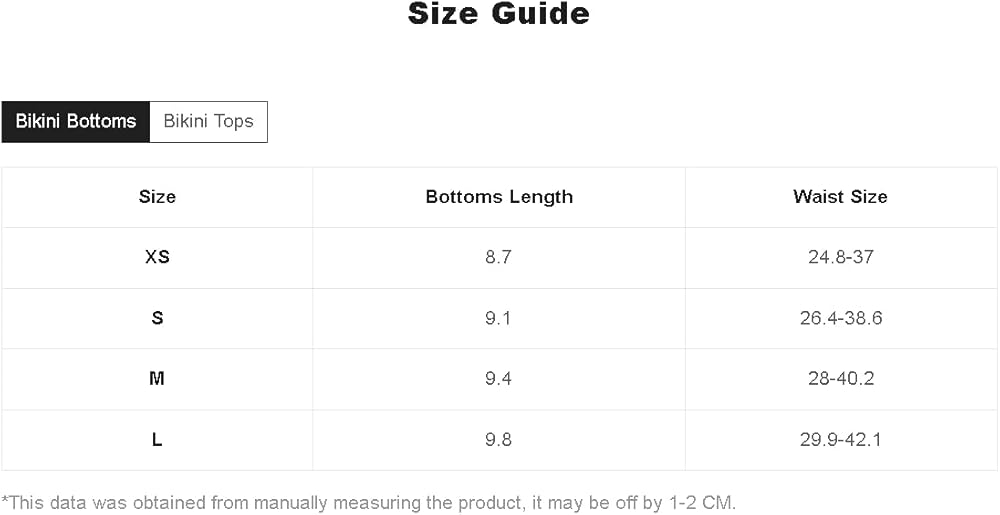Select the L size row label

click(157, 440)
